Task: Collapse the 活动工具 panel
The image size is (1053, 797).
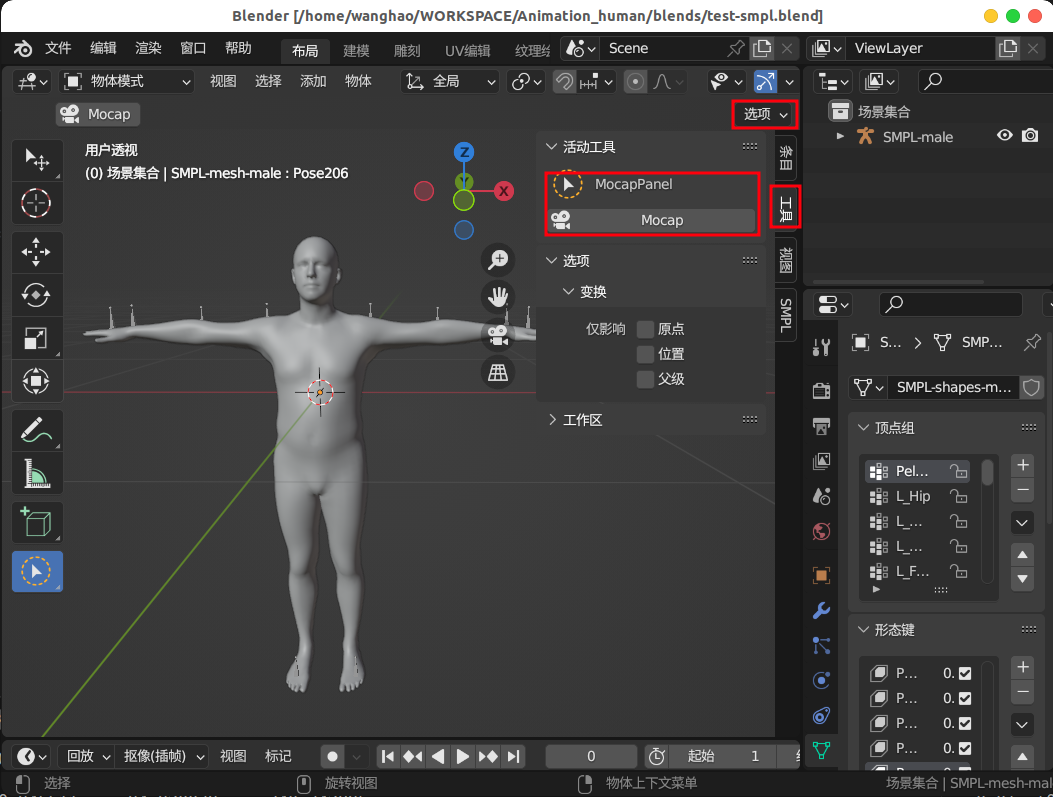Action: click(x=551, y=146)
